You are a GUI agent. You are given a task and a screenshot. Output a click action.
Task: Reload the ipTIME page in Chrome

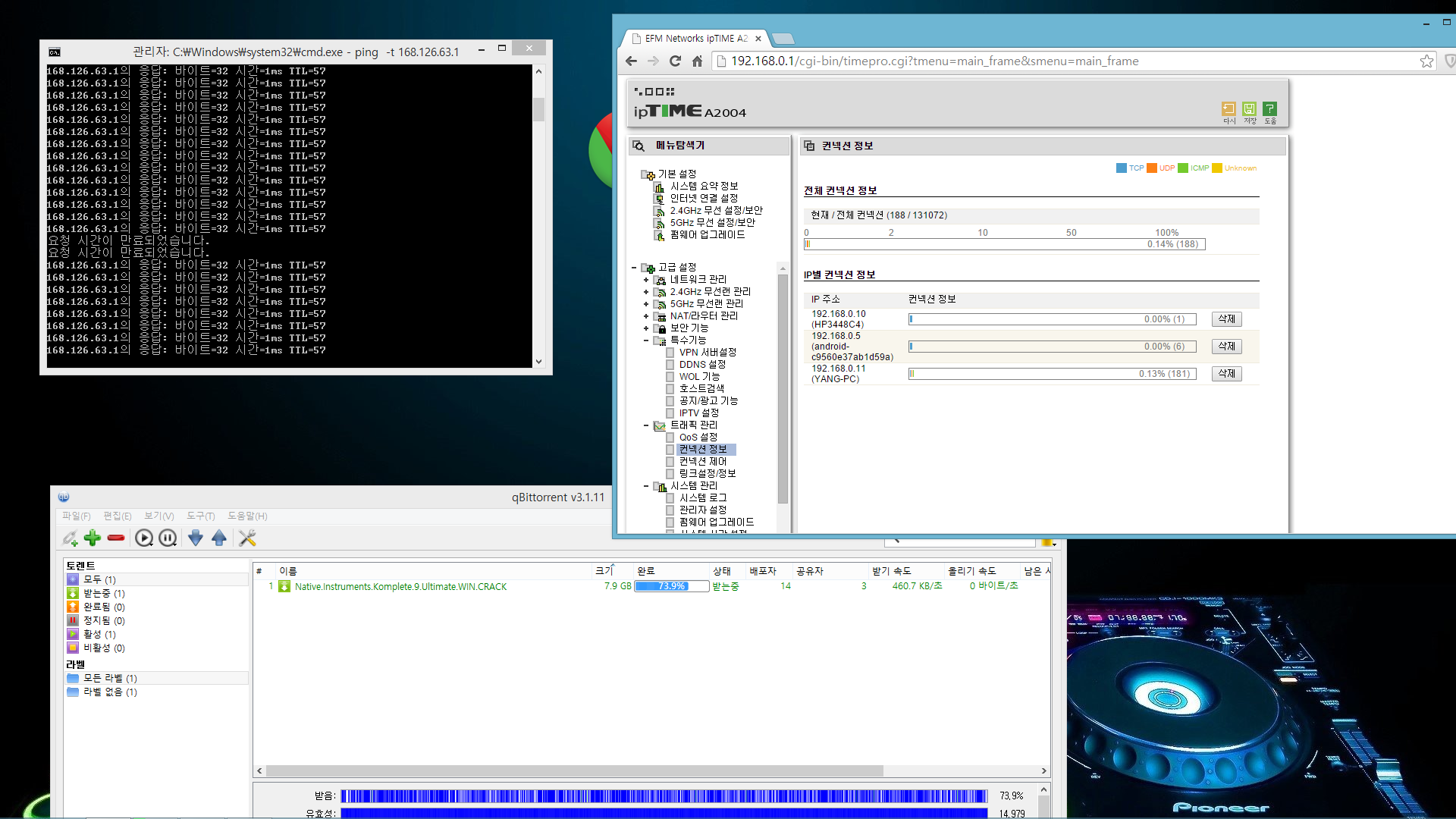click(676, 61)
